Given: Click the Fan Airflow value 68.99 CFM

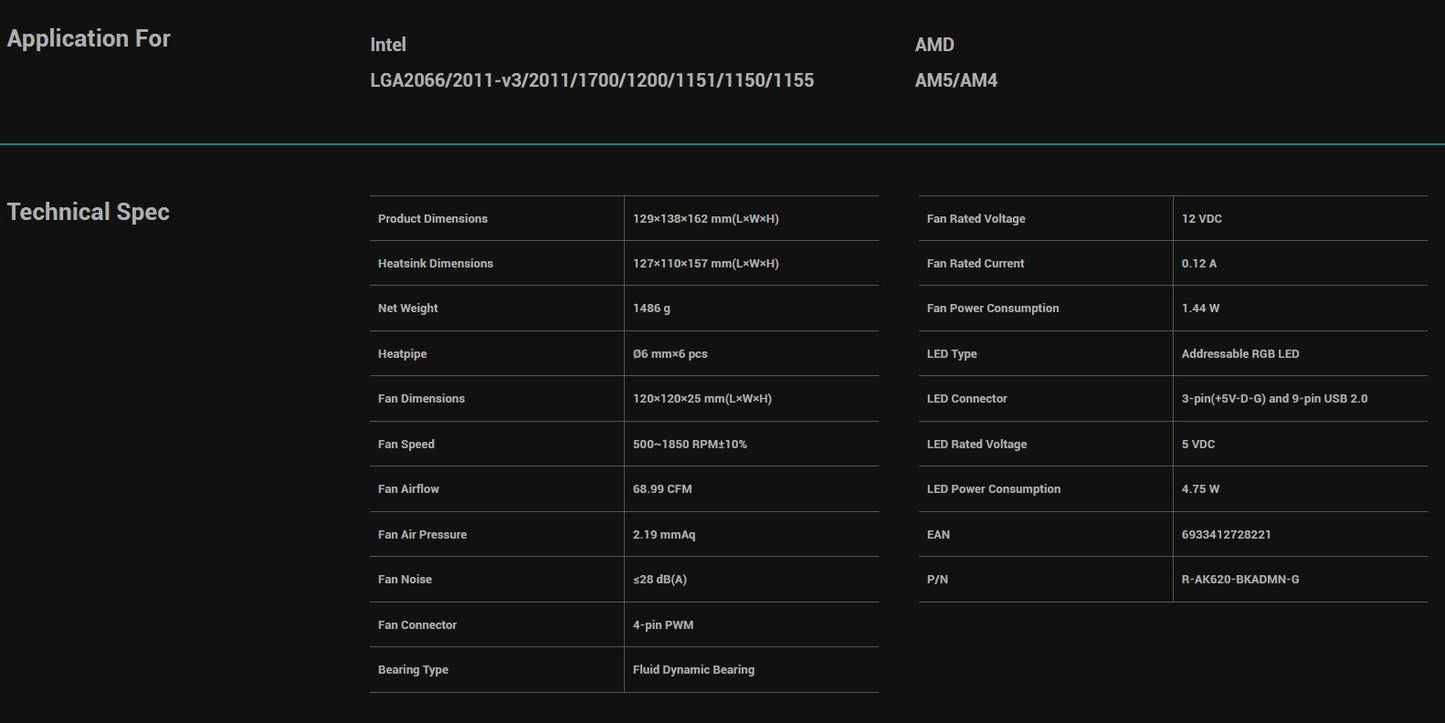Looking at the screenshot, I should click(662, 489).
